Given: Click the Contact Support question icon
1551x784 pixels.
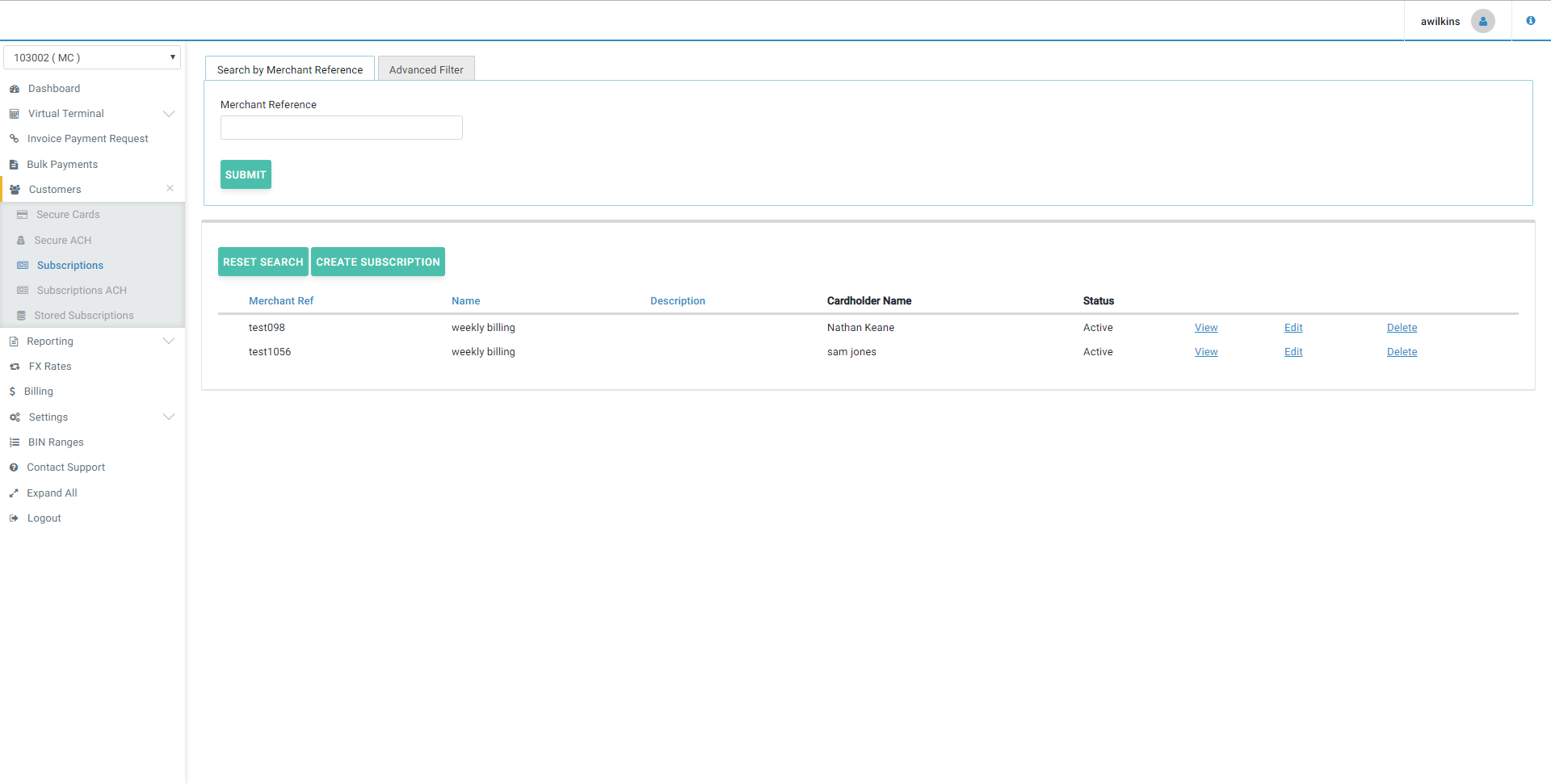Looking at the screenshot, I should pyautogui.click(x=14, y=467).
